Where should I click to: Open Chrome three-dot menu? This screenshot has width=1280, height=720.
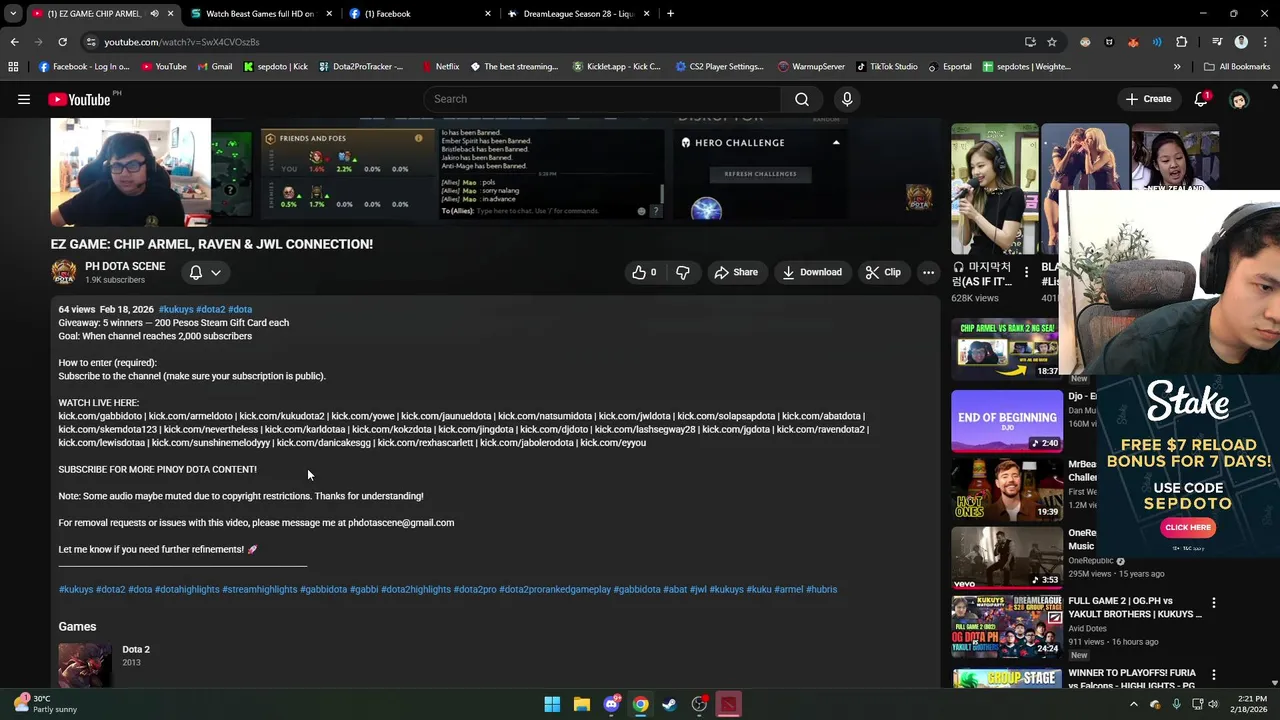(1264, 42)
